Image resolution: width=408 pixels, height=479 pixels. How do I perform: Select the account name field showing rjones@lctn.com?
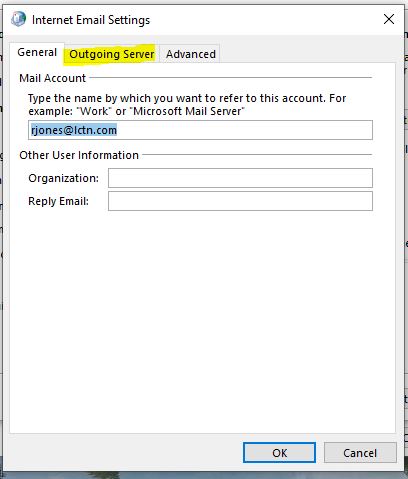[200, 130]
